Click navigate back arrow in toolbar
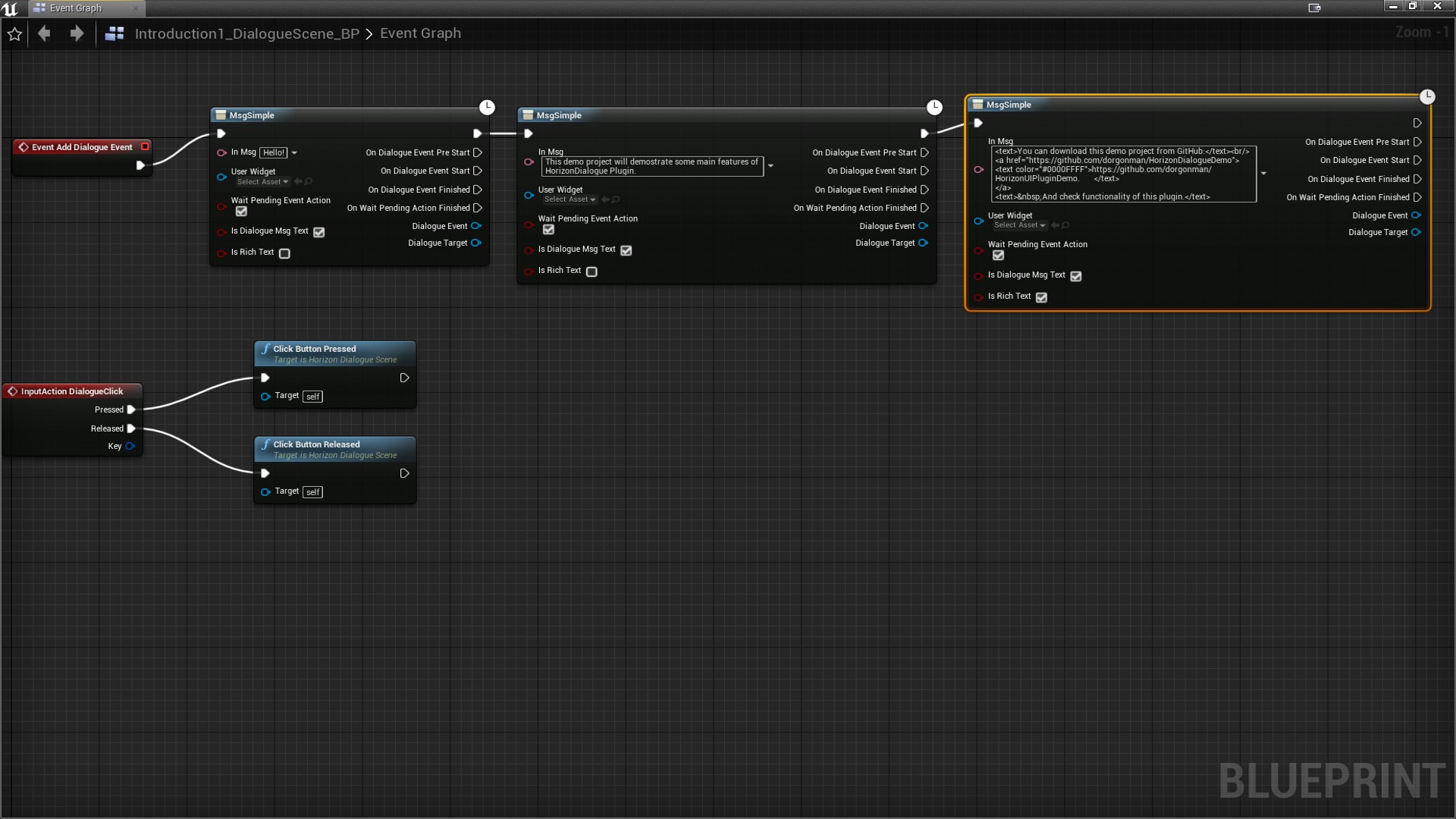The width and height of the screenshot is (1456, 819). 45,33
